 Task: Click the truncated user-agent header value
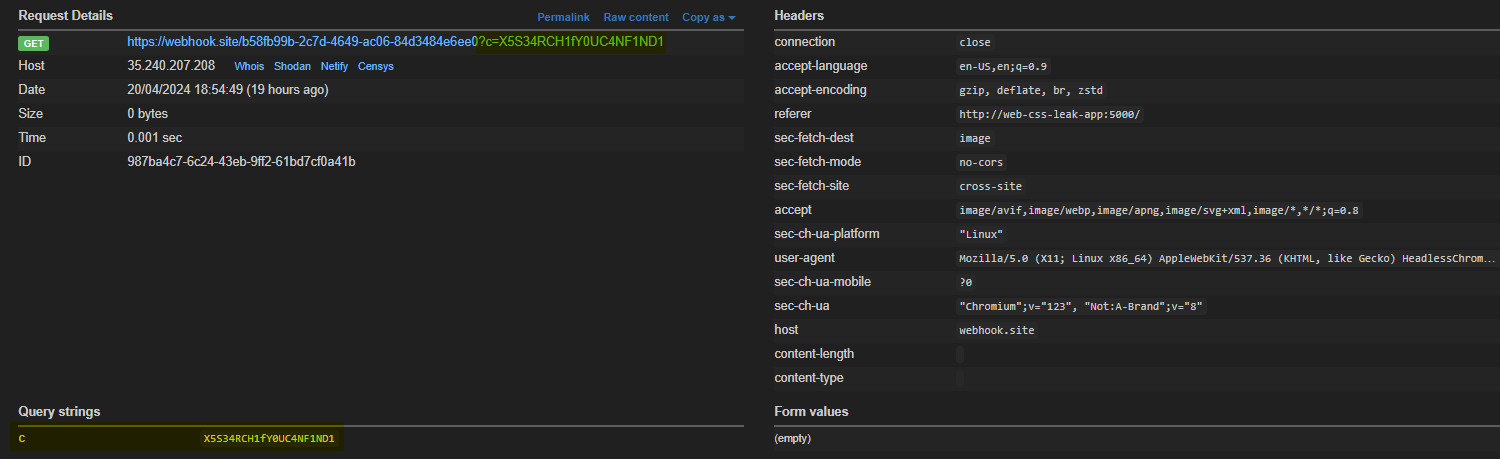[x=1228, y=258]
